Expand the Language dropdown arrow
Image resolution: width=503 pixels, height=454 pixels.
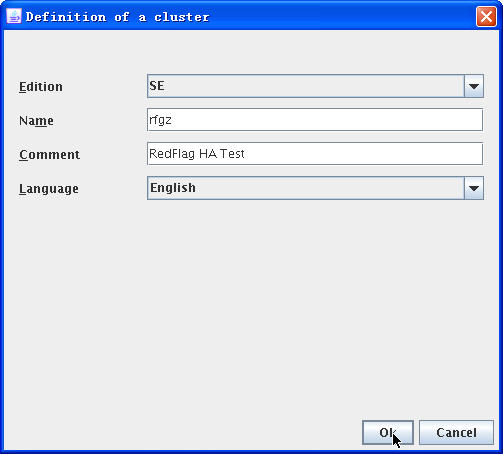click(x=474, y=188)
